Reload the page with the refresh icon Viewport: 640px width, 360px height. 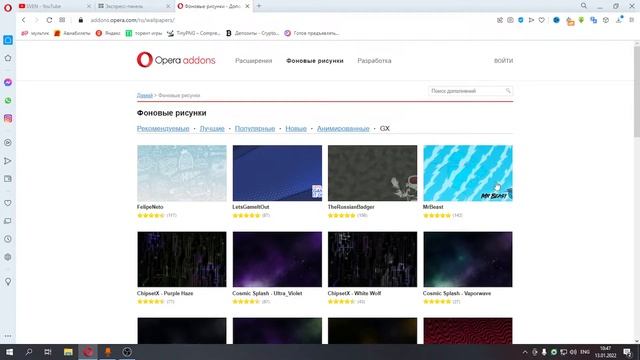49,20
